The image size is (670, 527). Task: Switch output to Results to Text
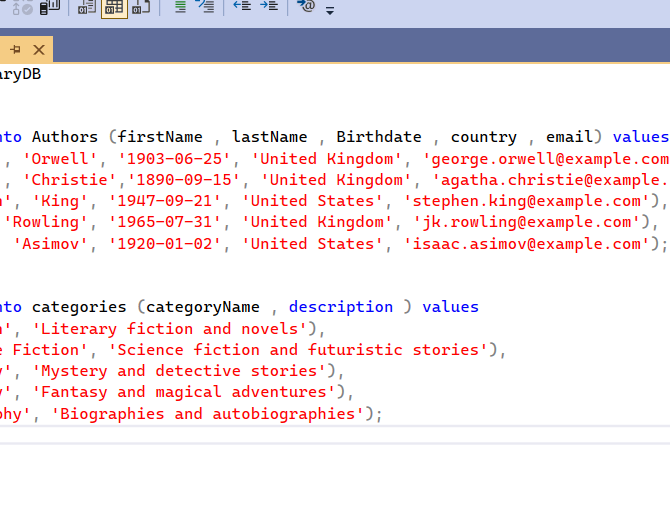[x=87, y=7]
